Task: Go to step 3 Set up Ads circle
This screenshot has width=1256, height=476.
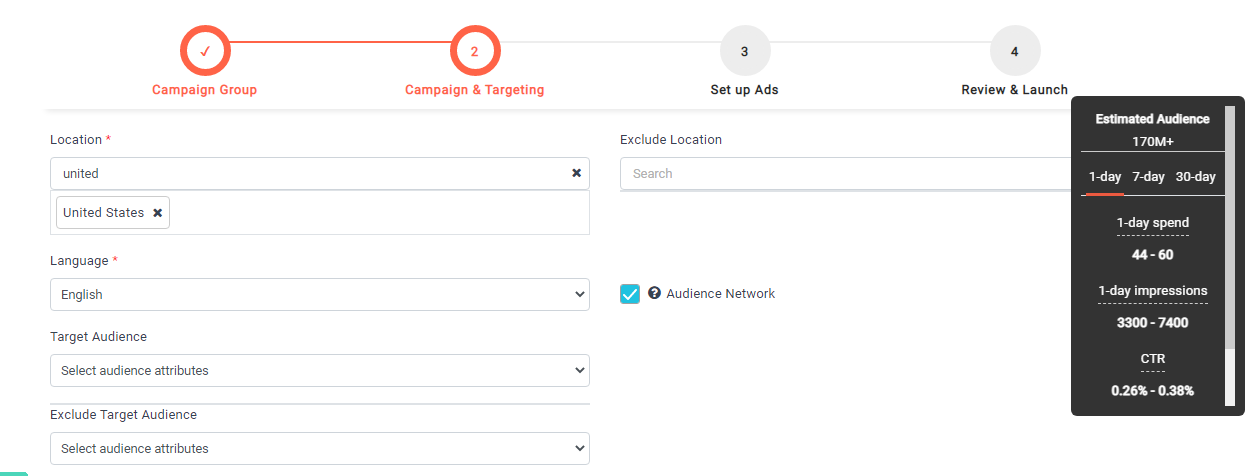Action: tap(744, 52)
